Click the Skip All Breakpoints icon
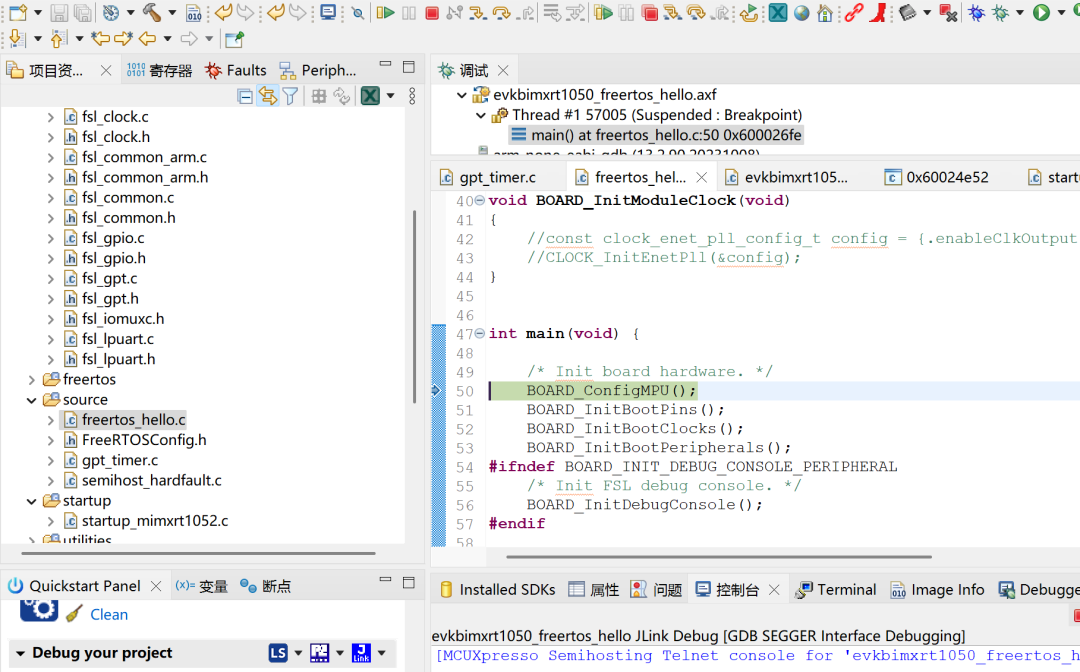This screenshot has width=1080, height=672. tap(357, 12)
